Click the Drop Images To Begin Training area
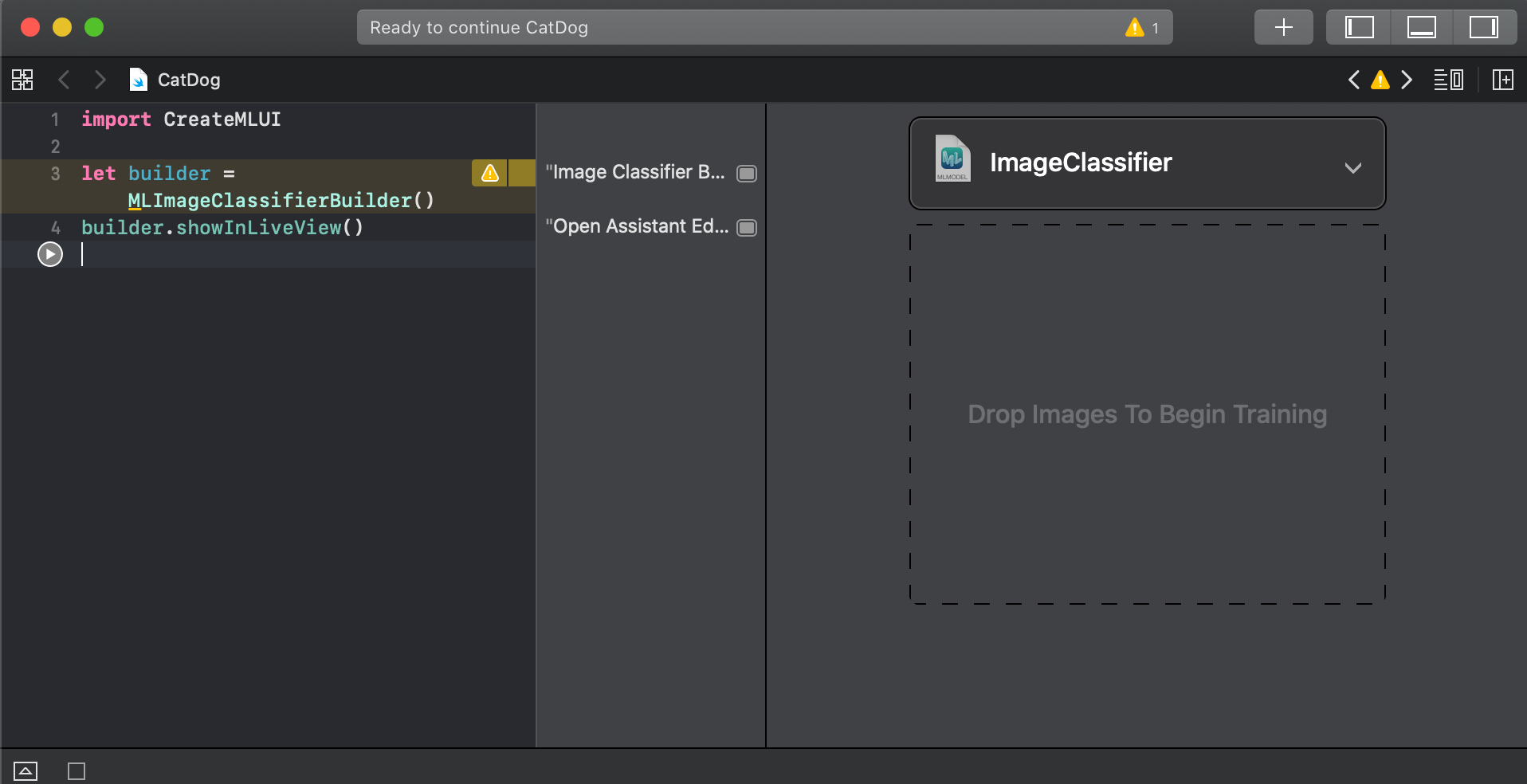1527x784 pixels. pyautogui.click(x=1147, y=414)
